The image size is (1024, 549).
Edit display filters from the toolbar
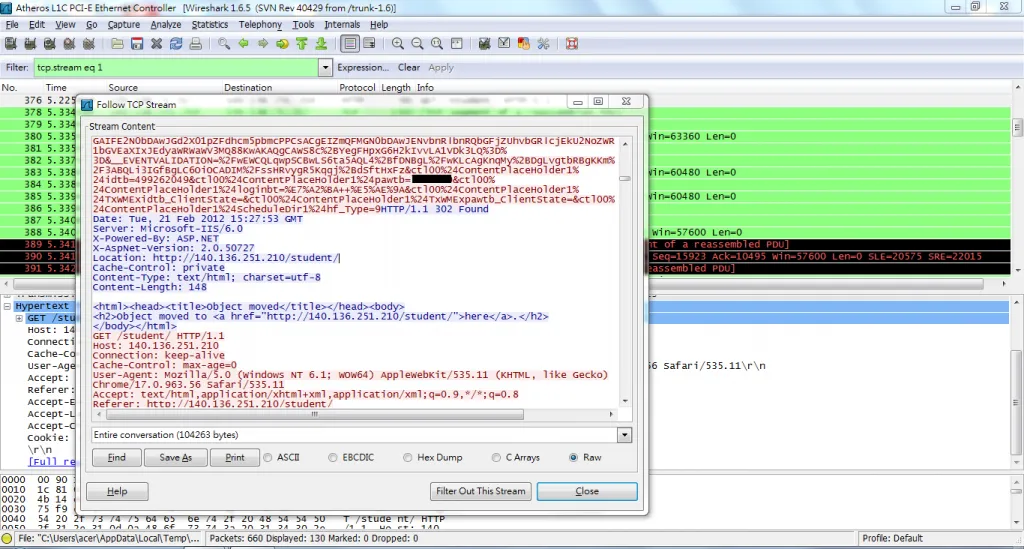point(504,44)
